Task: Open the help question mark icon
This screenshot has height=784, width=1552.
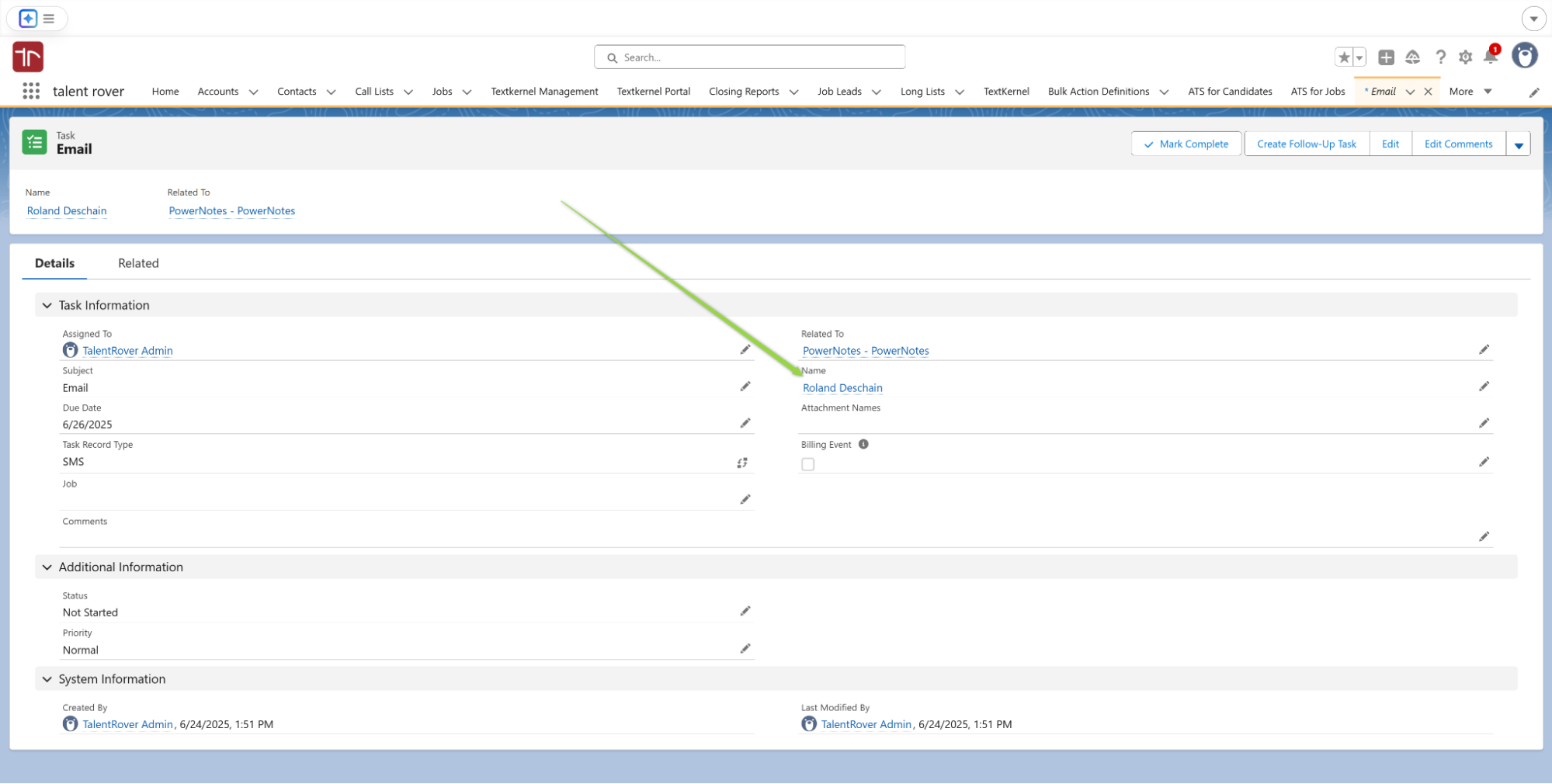Action: (1440, 57)
